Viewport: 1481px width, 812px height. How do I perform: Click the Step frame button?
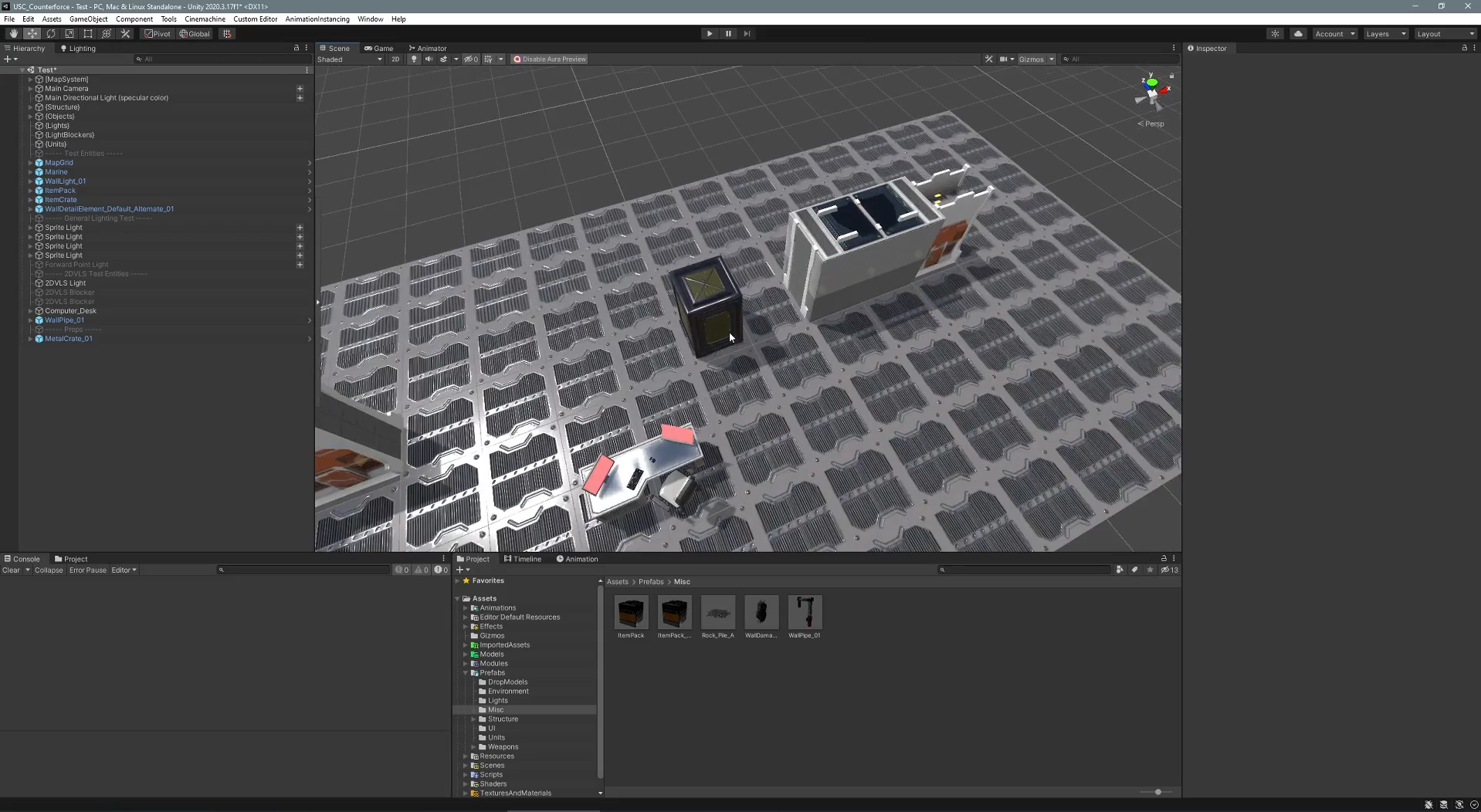(747, 34)
